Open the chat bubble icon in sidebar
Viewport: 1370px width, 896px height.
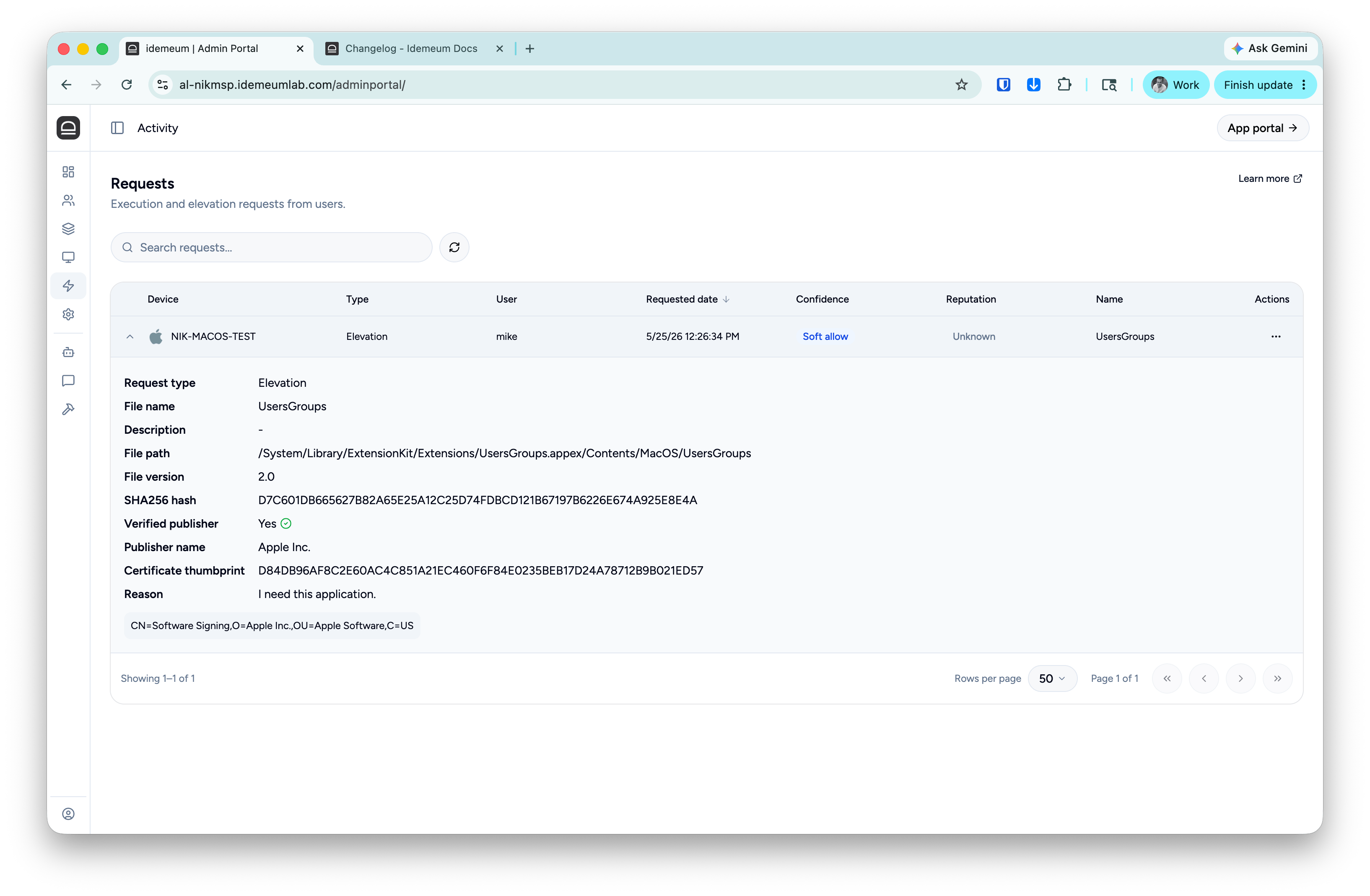(x=68, y=381)
